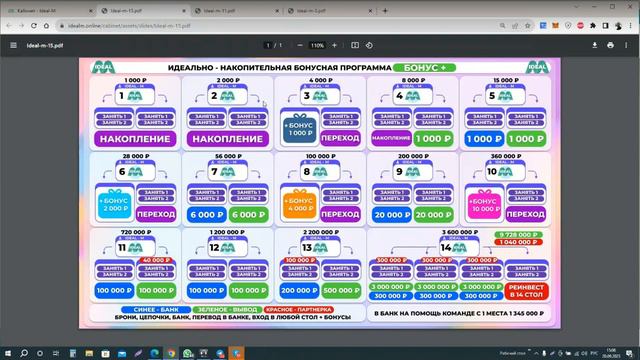Viewport: 640px width, 360px height.
Task: Reload the current page
Action: (x=34, y=26)
